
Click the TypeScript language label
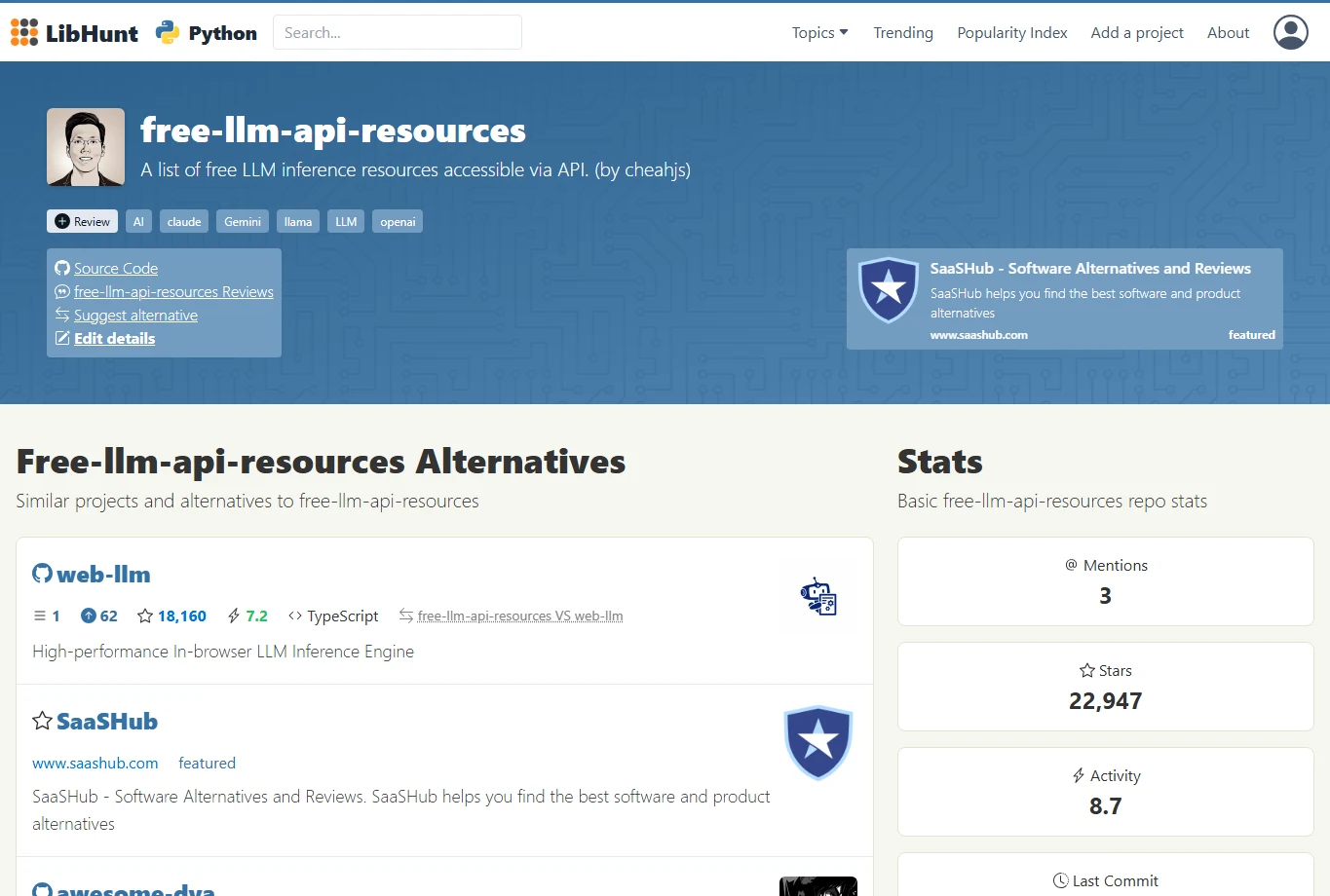(x=342, y=616)
